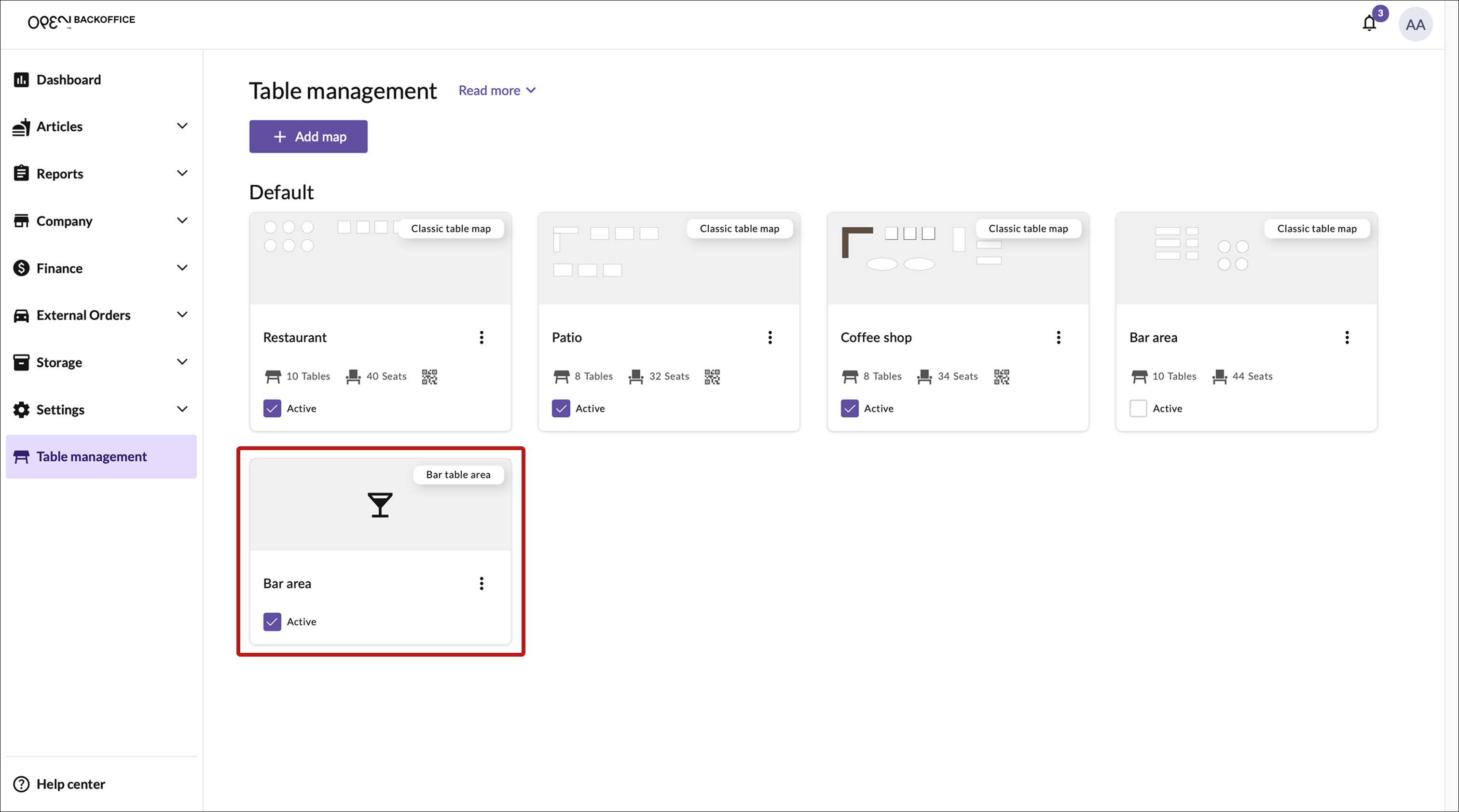This screenshot has width=1459, height=812.
Task: Go to Dashboard in the sidebar
Action: click(69, 80)
